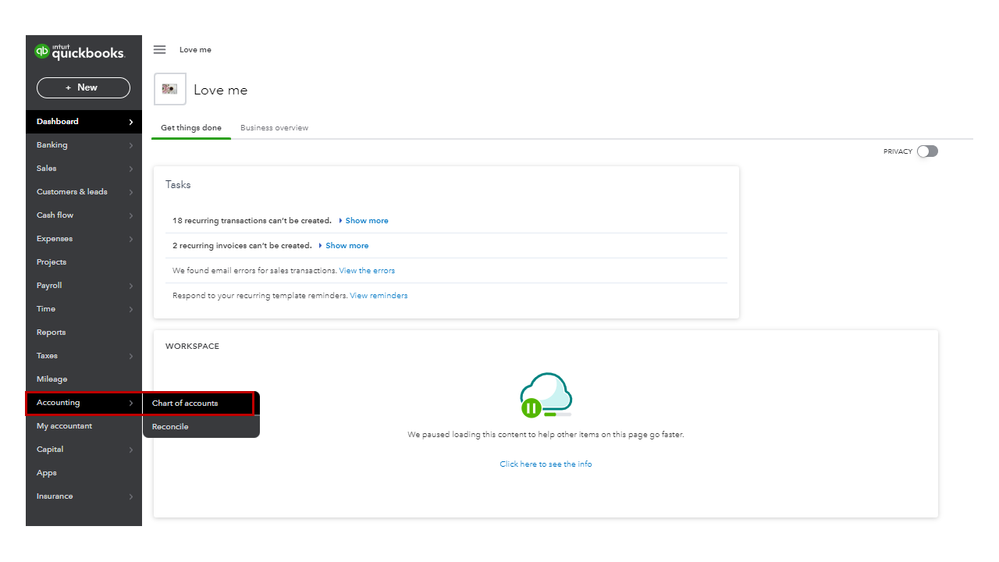
Task: Click the WORKSPACE heading
Action: 192,346
